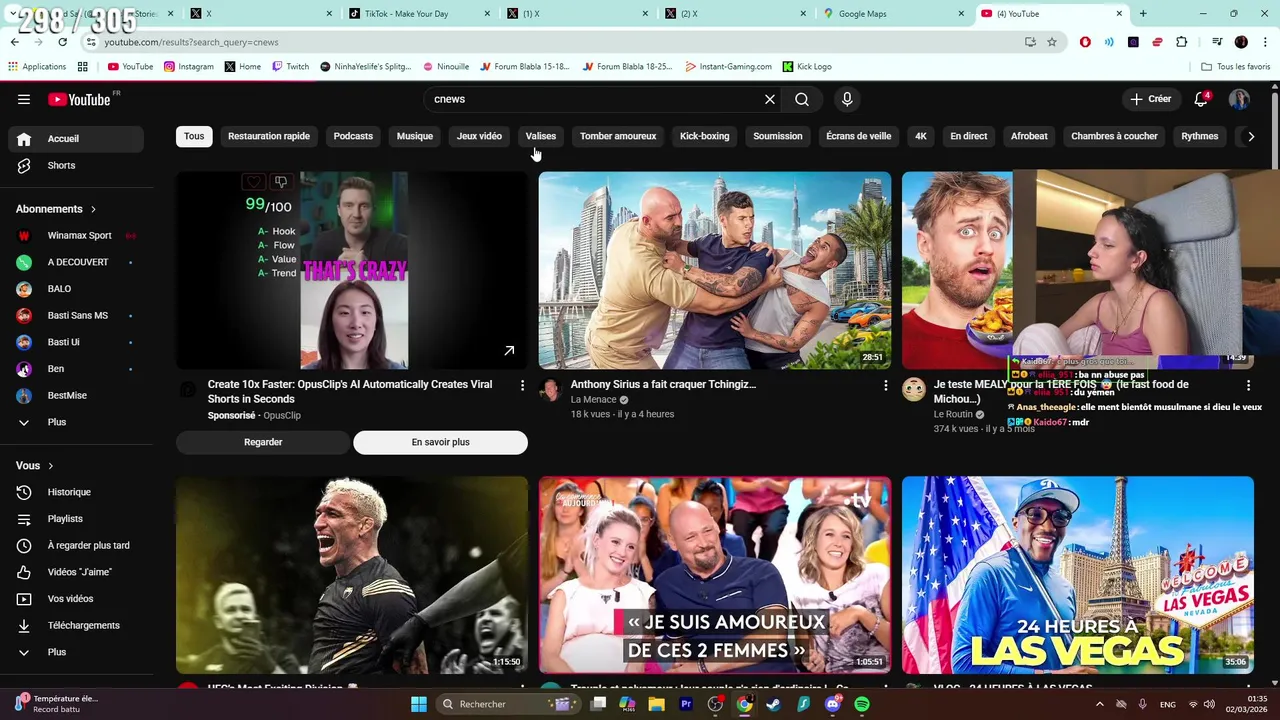Open the Instant-Gaming.com bookmark

coord(729,67)
